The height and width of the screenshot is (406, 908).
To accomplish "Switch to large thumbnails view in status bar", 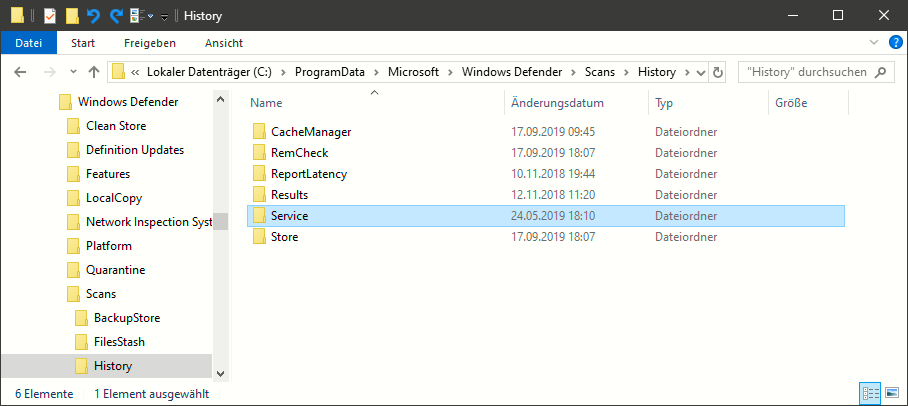I will (x=887, y=394).
